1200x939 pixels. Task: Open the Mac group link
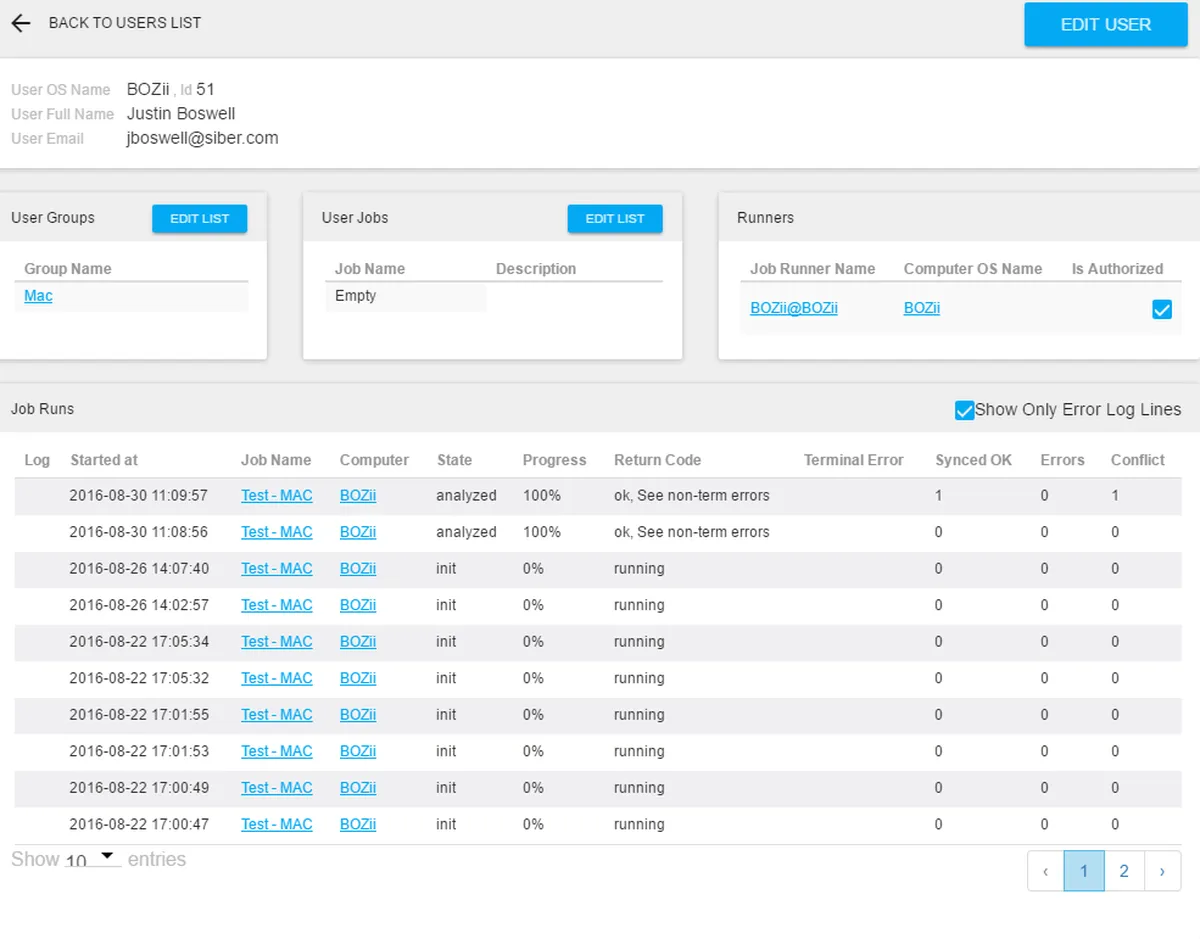pyautogui.click(x=38, y=296)
